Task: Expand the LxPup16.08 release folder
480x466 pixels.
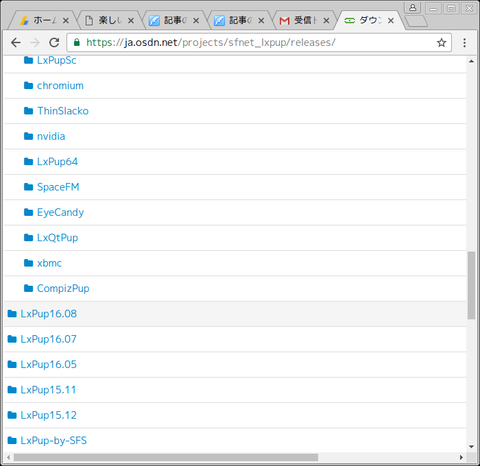Action: (x=49, y=314)
